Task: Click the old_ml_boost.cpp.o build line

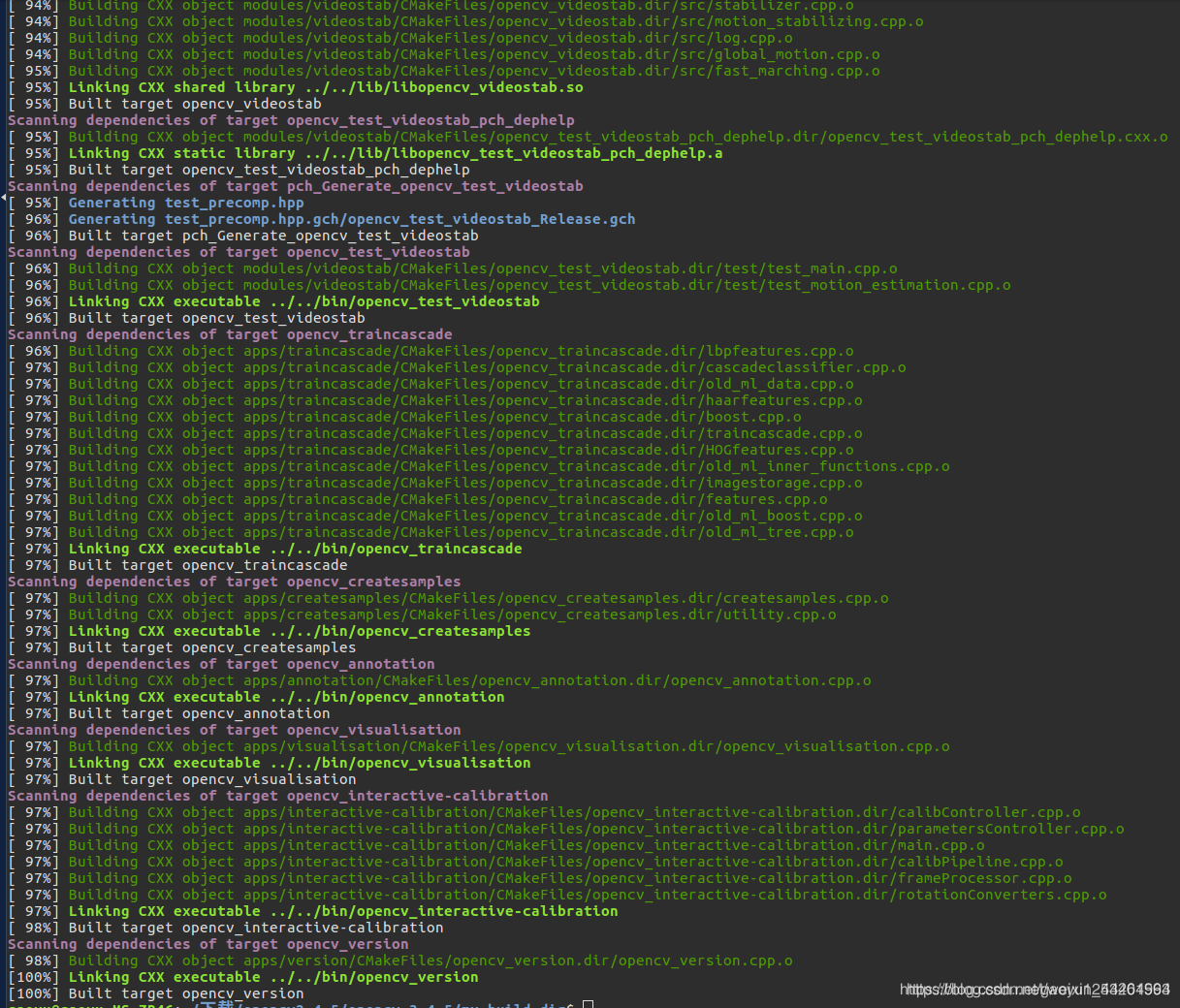Action: point(435,516)
